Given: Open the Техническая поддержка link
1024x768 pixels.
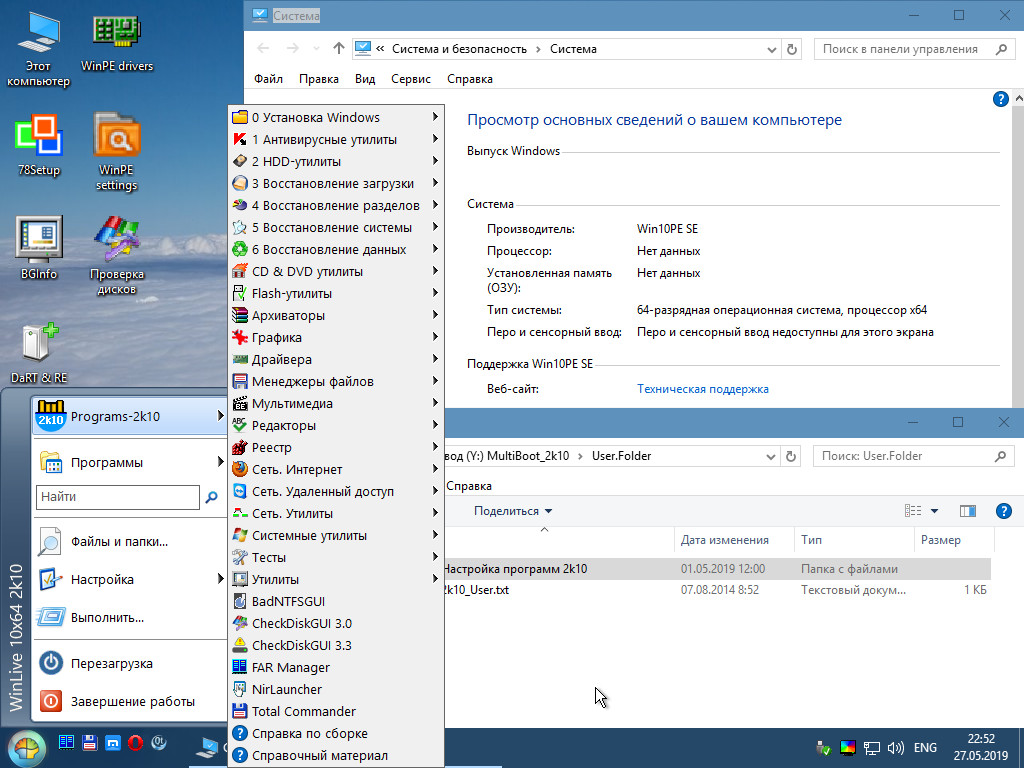Looking at the screenshot, I should click(702, 389).
